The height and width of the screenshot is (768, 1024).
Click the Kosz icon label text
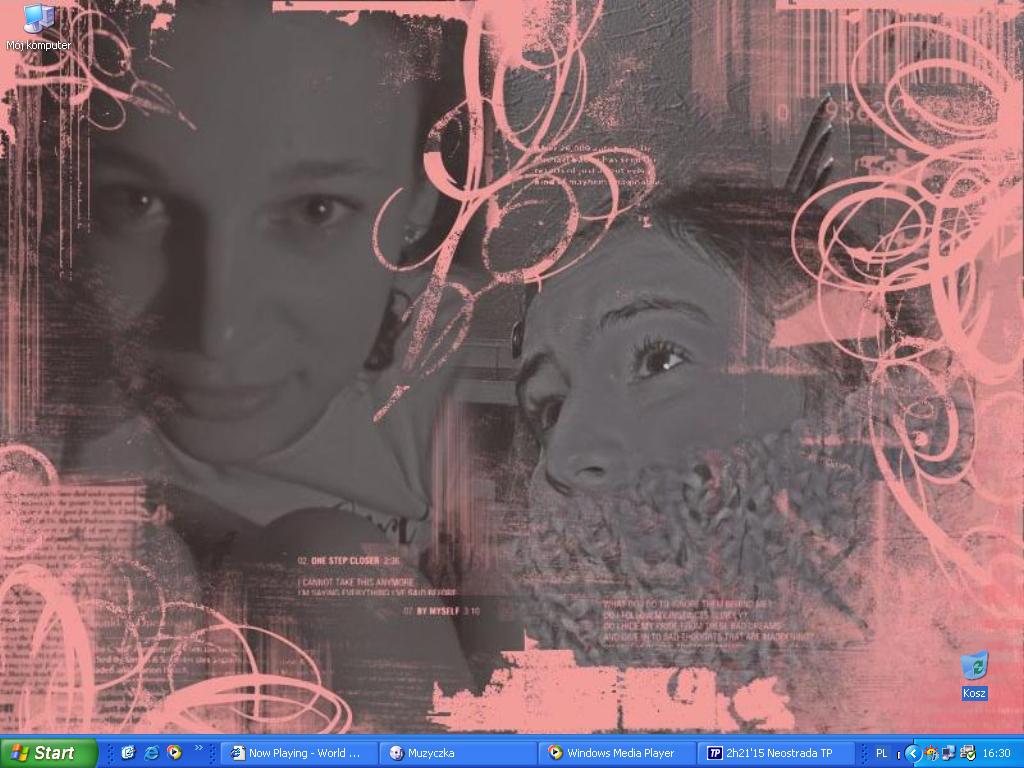[x=974, y=693]
